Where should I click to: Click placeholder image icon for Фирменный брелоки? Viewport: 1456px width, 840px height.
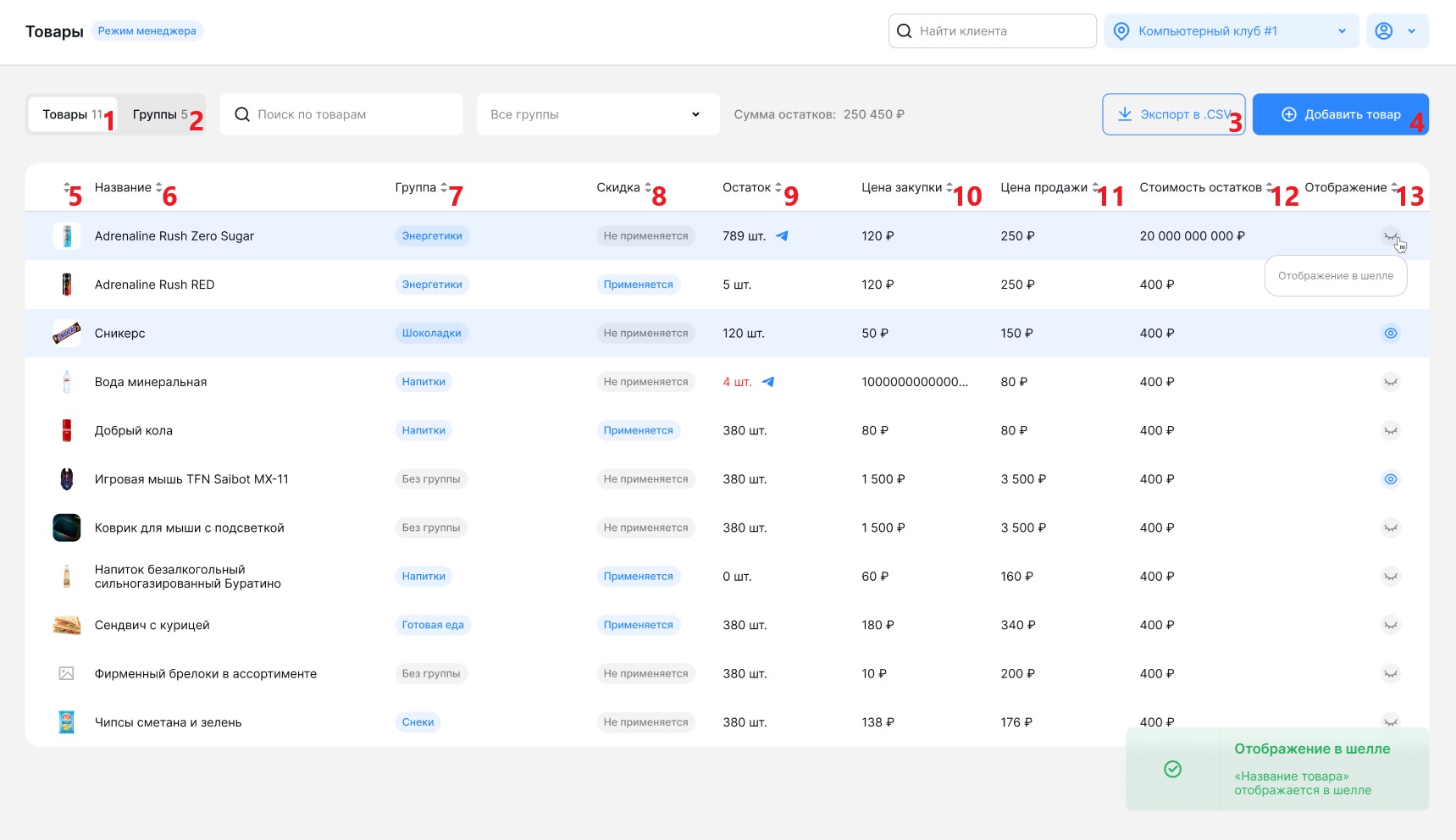(67, 674)
